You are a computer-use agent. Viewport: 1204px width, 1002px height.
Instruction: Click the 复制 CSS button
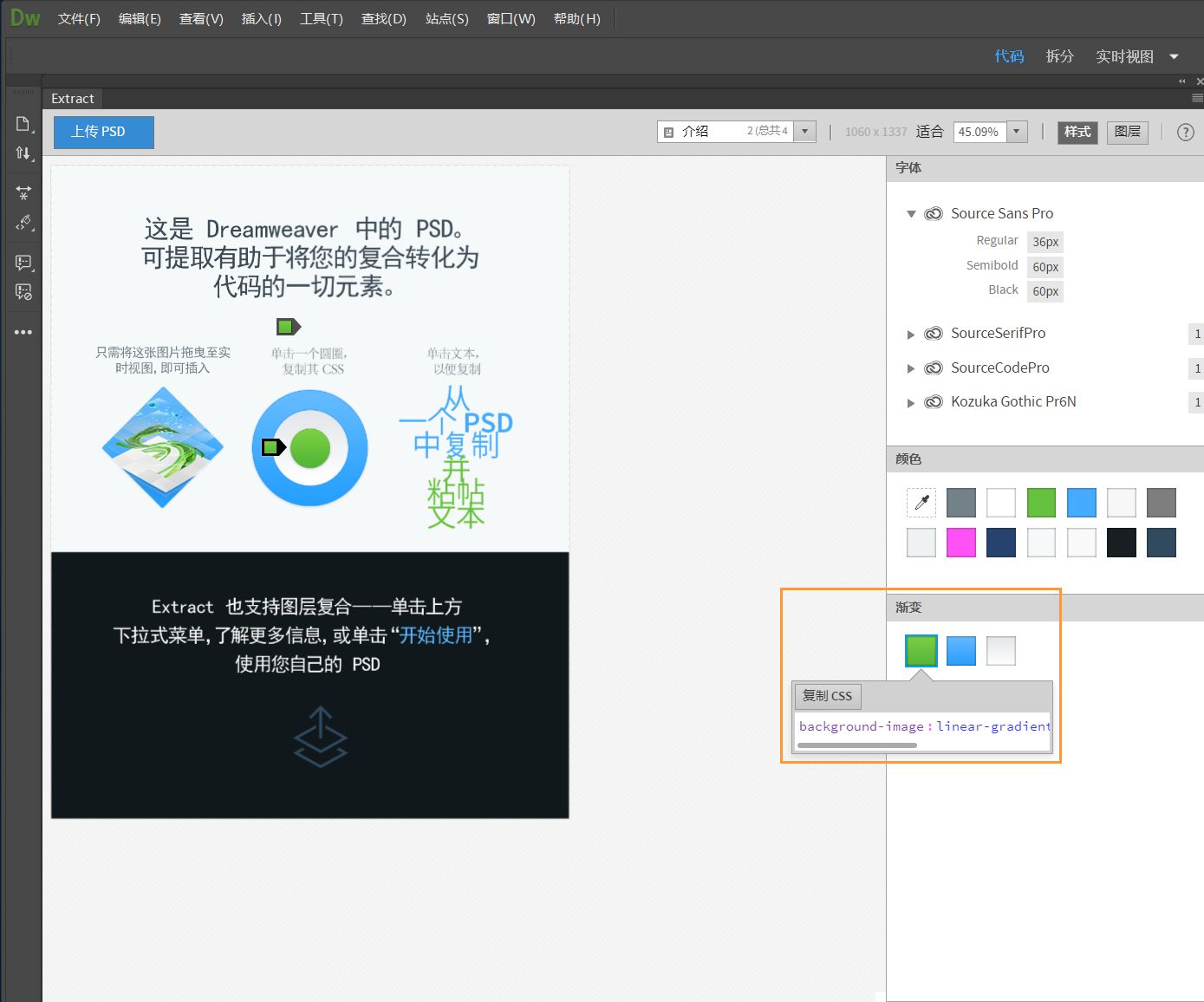(x=828, y=696)
